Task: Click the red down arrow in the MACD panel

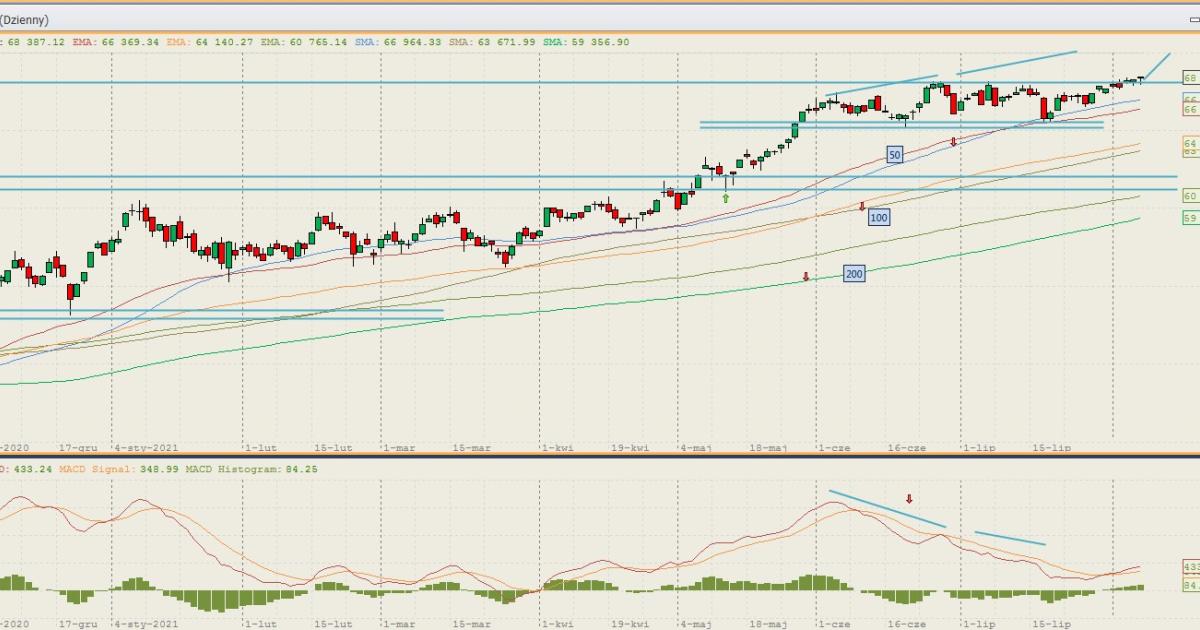Action: pyautogui.click(x=910, y=498)
